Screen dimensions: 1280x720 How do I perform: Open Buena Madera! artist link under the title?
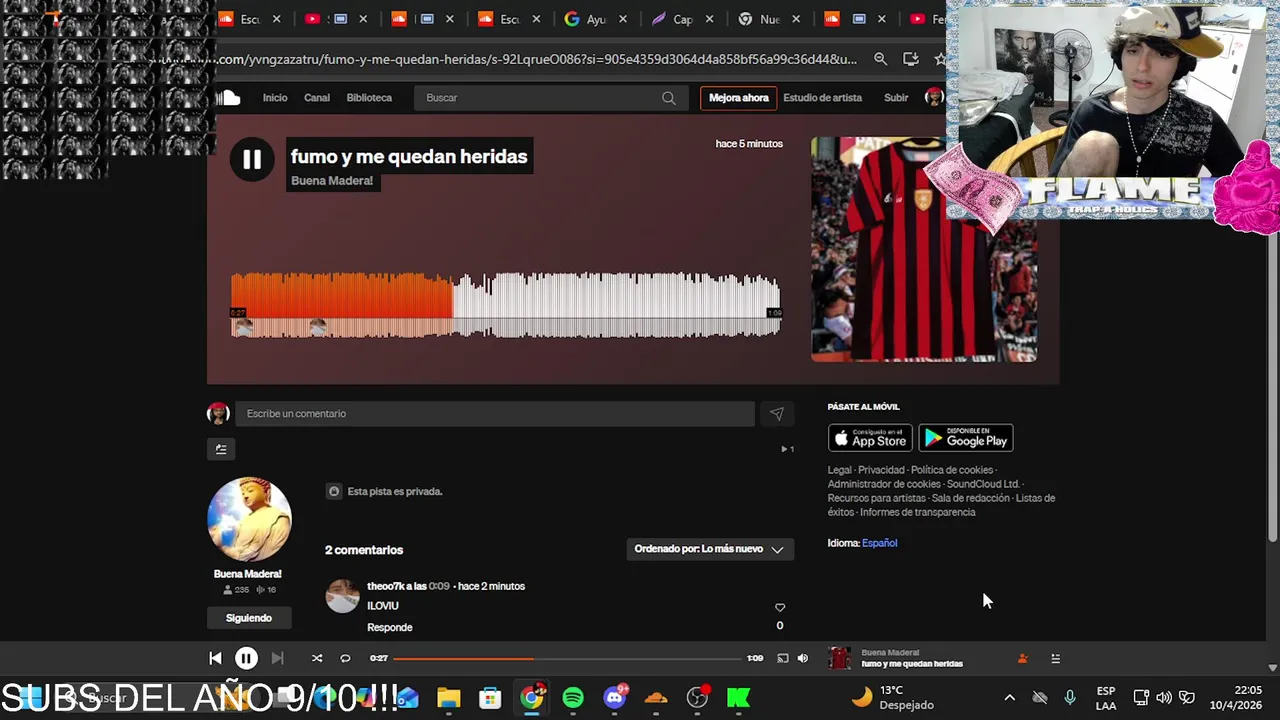(332, 181)
